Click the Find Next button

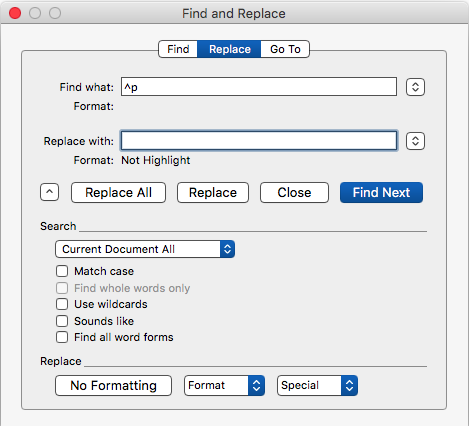pos(381,192)
